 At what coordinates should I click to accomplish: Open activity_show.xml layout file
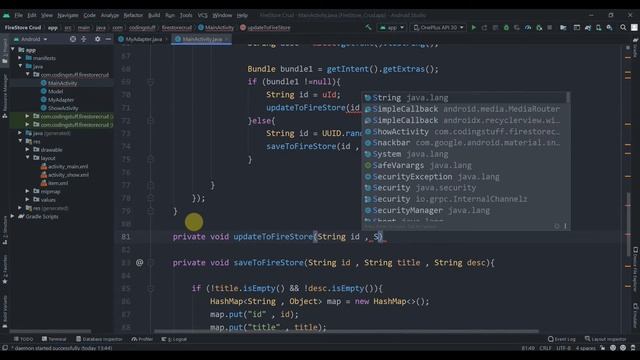(x=64, y=175)
